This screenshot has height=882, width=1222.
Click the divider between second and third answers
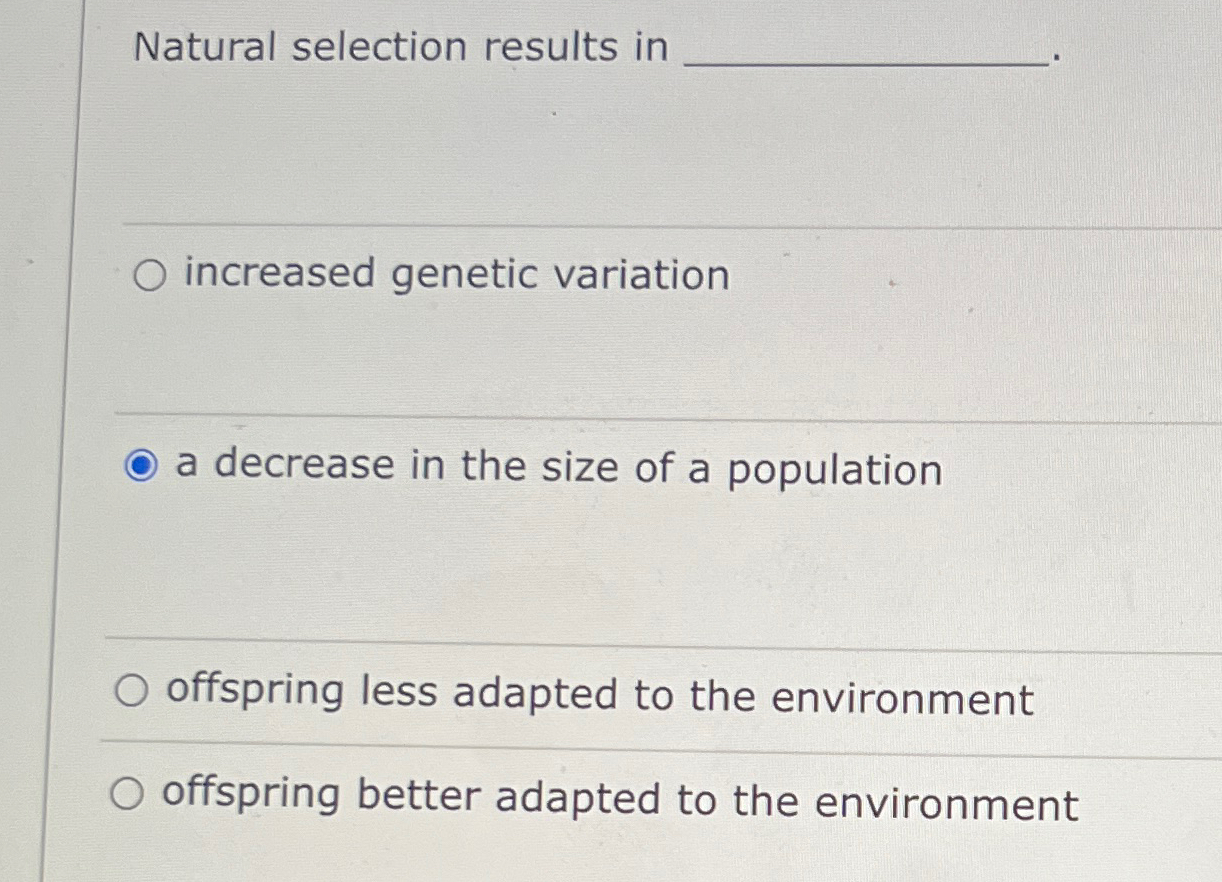click(x=640, y=636)
